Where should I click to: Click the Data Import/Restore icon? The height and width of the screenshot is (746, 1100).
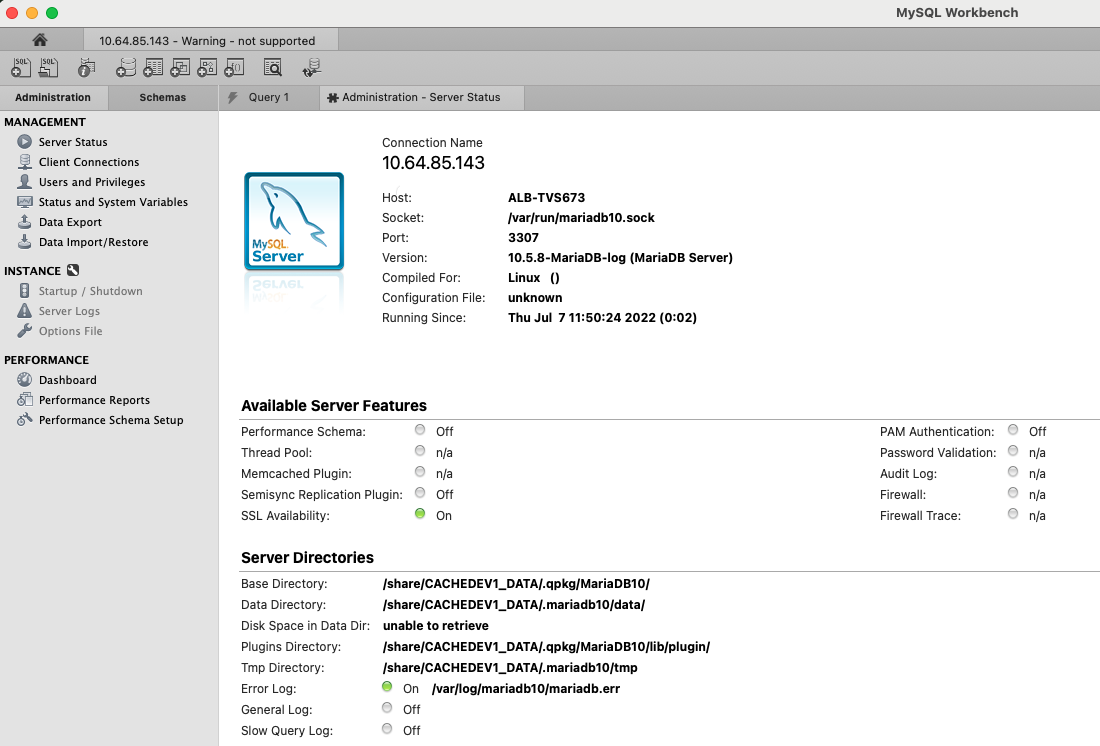(25, 241)
